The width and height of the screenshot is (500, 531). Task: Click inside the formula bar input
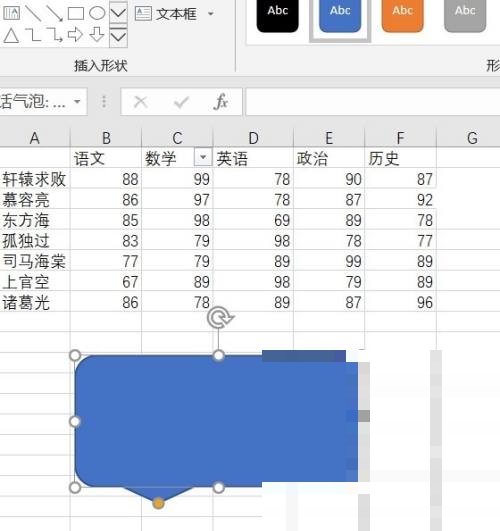coord(373,102)
